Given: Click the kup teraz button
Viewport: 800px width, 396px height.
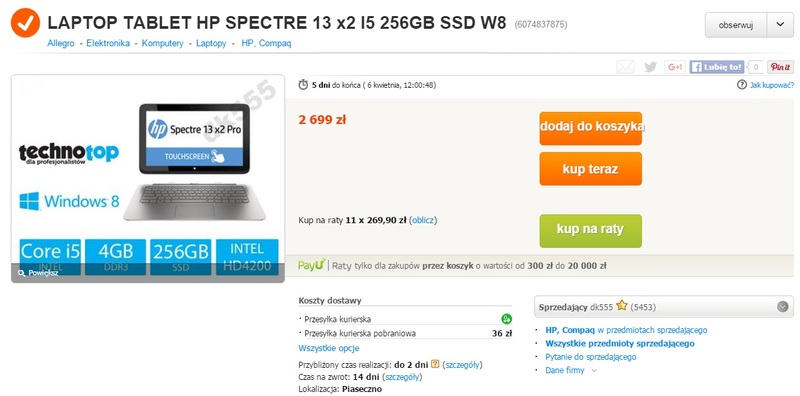Looking at the screenshot, I should point(591,169).
